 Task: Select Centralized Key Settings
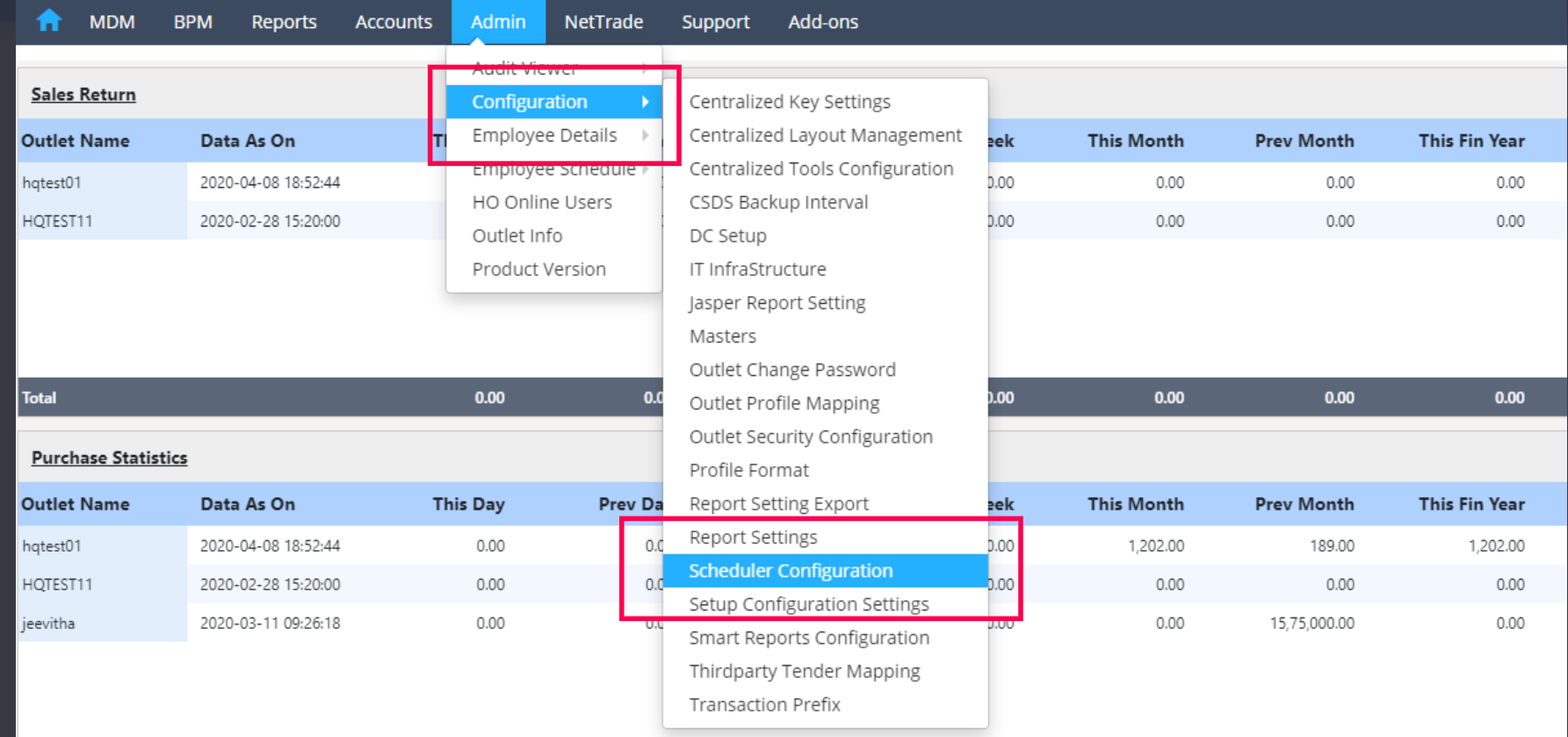pyautogui.click(x=790, y=102)
